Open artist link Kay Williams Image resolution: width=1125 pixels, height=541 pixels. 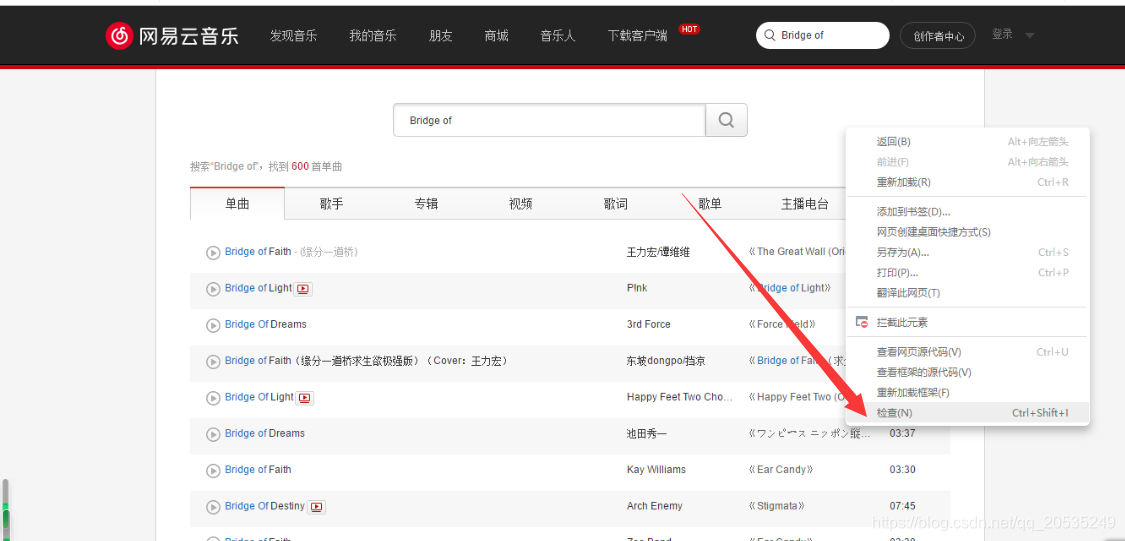point(656,469)
